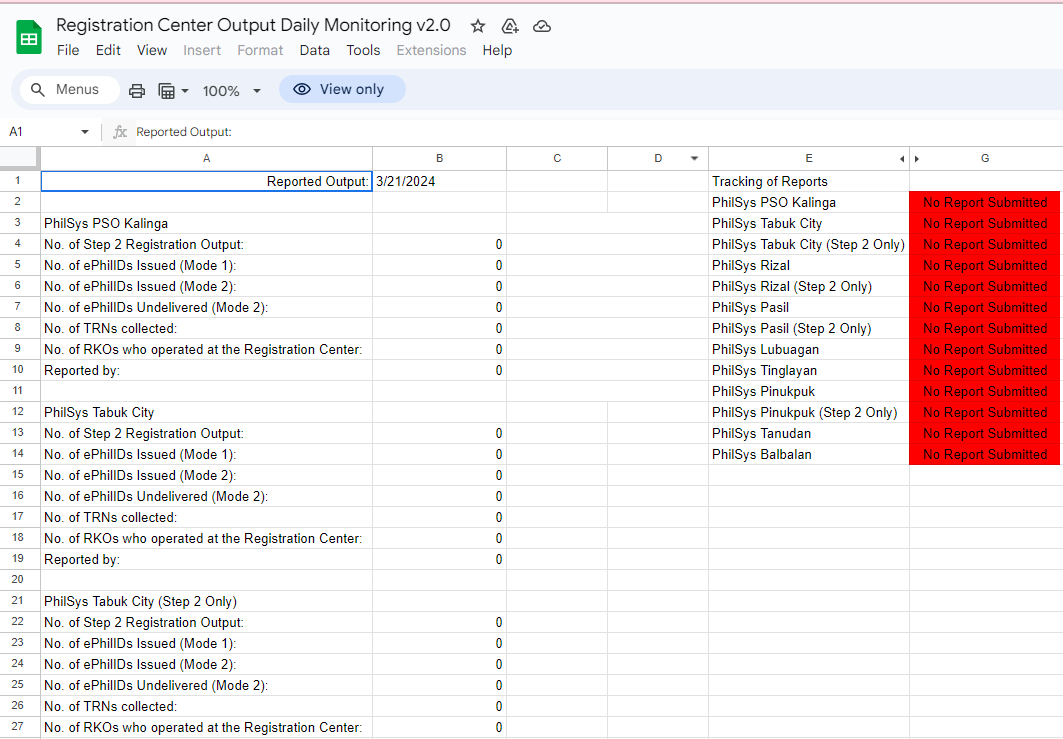Open column D dropdown arrow
Viewport: 1063px width, 739px height.
click(x=694, y=159)
